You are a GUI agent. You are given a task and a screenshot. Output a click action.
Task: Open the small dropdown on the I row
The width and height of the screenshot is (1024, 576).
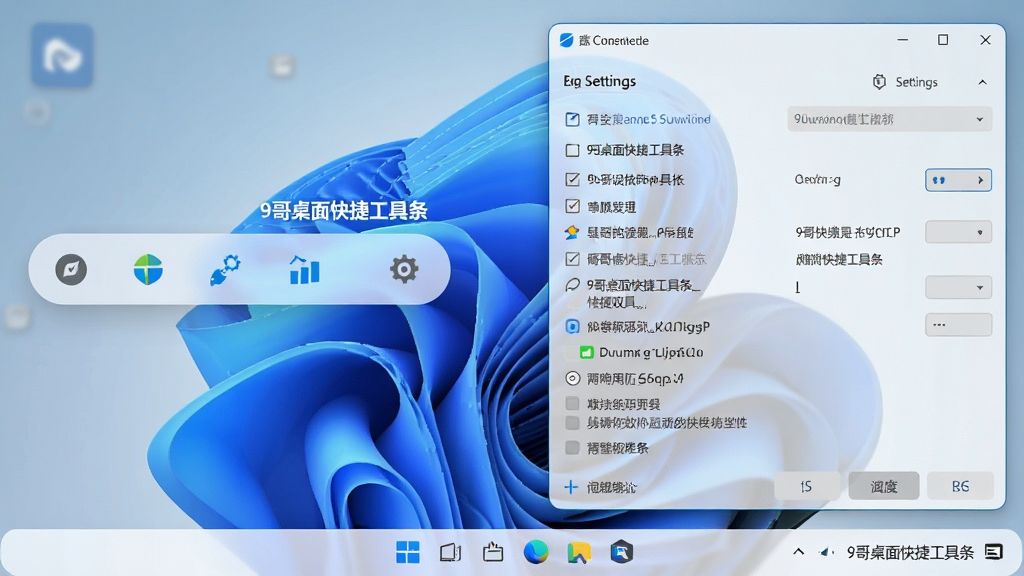[x=959, y=287]
